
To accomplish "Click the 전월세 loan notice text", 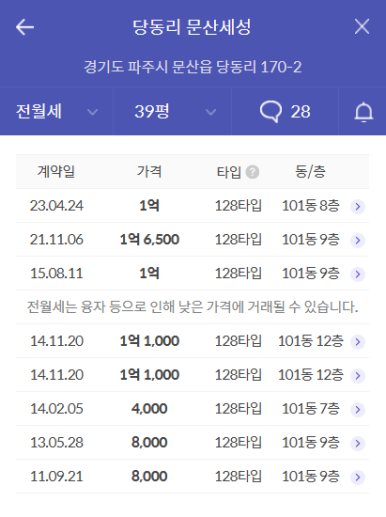I will pos(192,307).
